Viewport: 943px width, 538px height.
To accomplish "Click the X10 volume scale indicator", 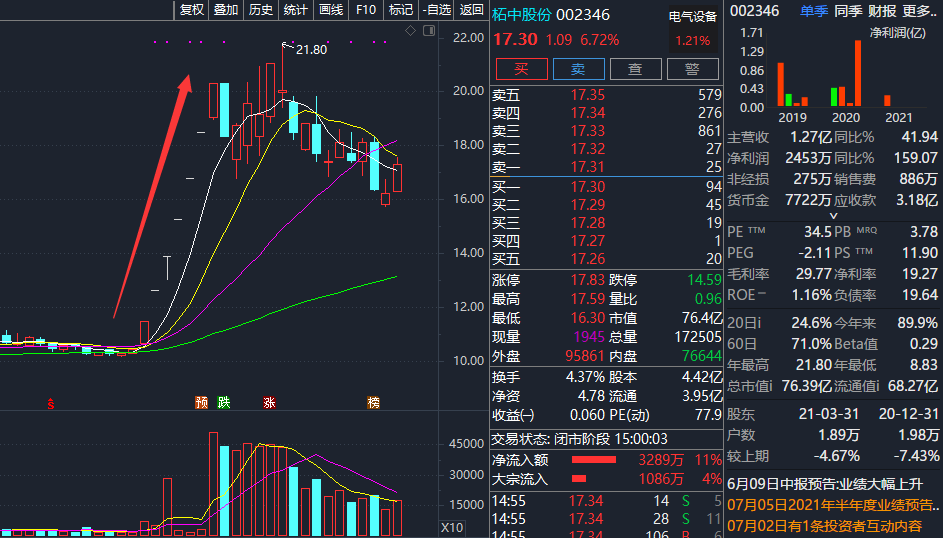I will pos(452,527).
